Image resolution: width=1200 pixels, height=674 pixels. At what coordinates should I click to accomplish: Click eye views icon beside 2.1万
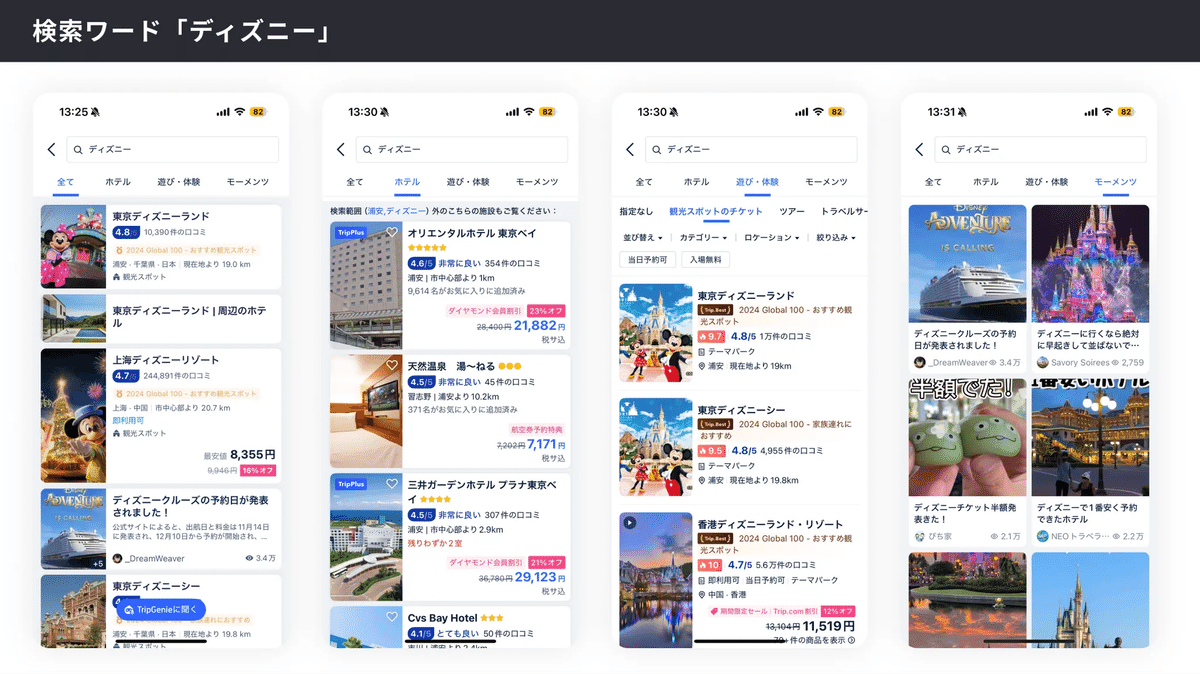click(994, 536)
